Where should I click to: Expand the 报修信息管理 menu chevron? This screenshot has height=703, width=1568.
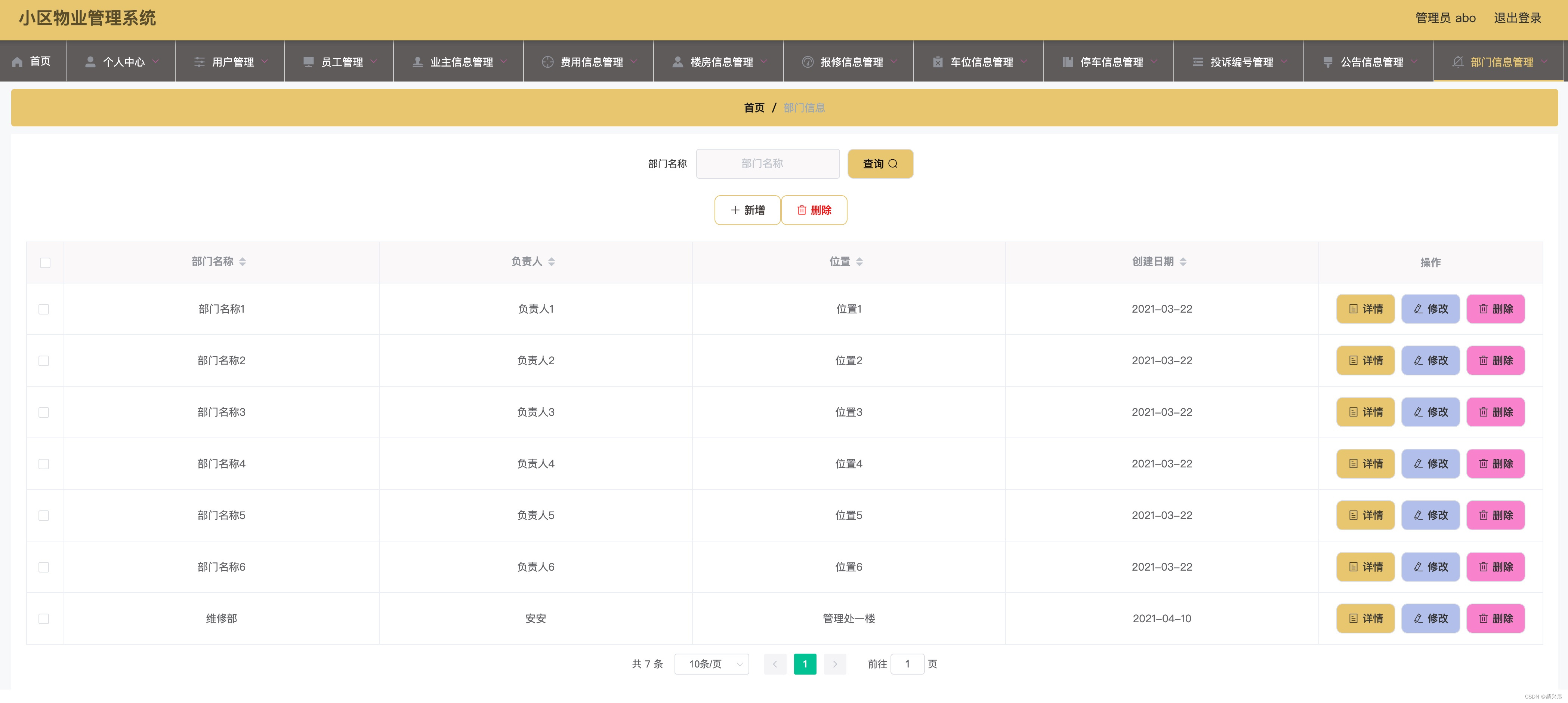(x=894, y=62)
